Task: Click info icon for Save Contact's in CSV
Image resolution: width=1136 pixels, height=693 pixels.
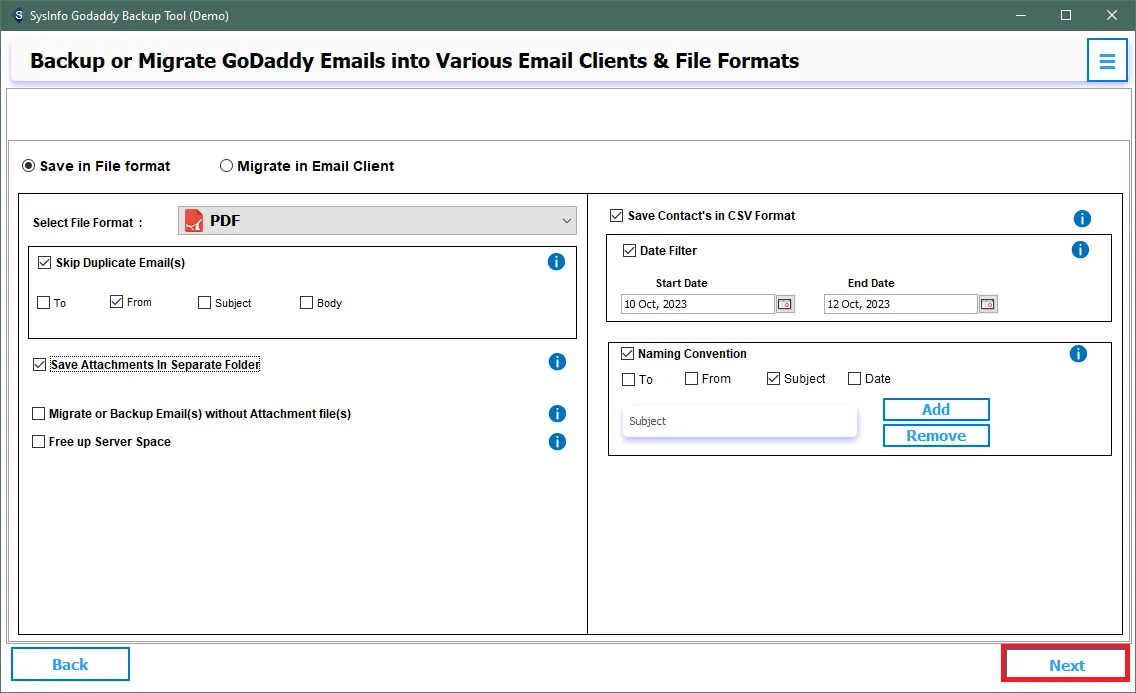Action: point(1082,219)
